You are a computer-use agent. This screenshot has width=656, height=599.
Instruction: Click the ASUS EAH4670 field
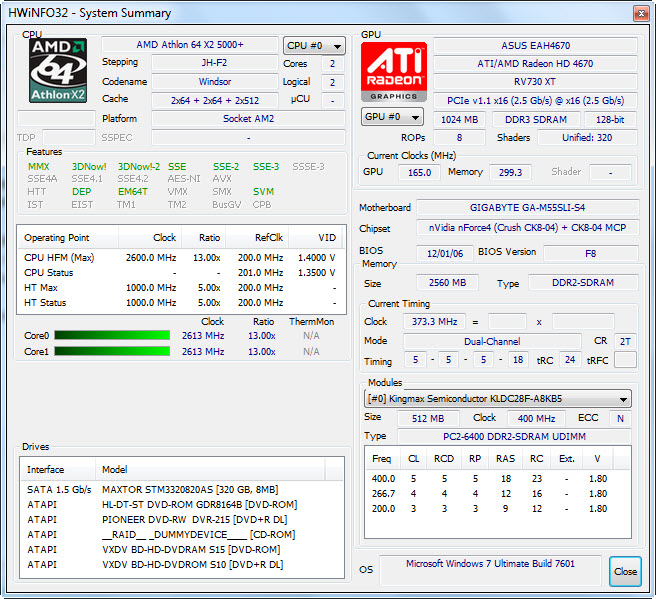pos(536,46)
